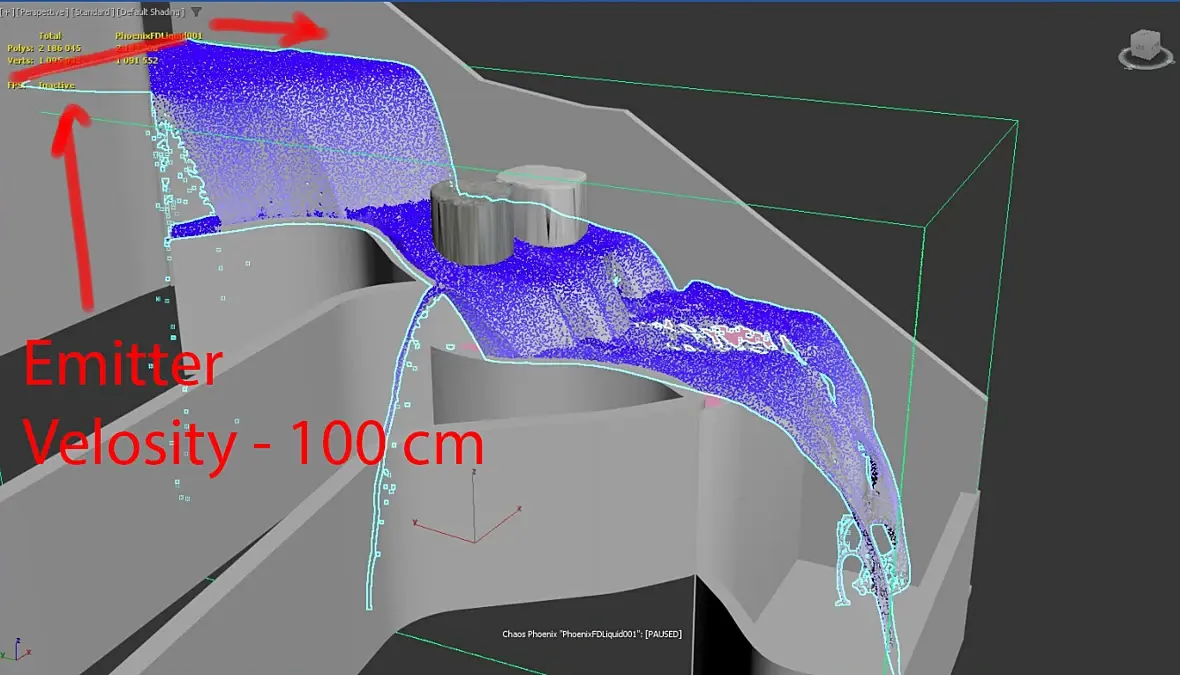Image resolution: width=1180 pixels, height=675 pixels.
Task: Click the viewport filter funnel icon
Action: pos(196,12)
